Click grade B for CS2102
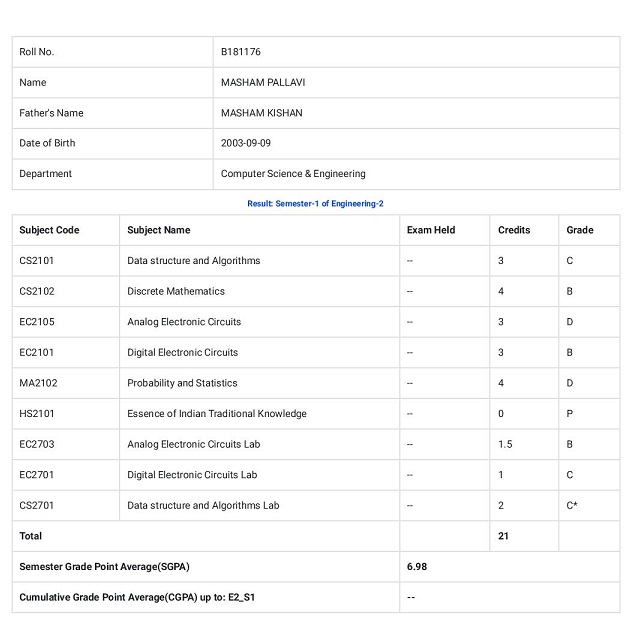Screen dimensions: 639x622 click(569, 291)
